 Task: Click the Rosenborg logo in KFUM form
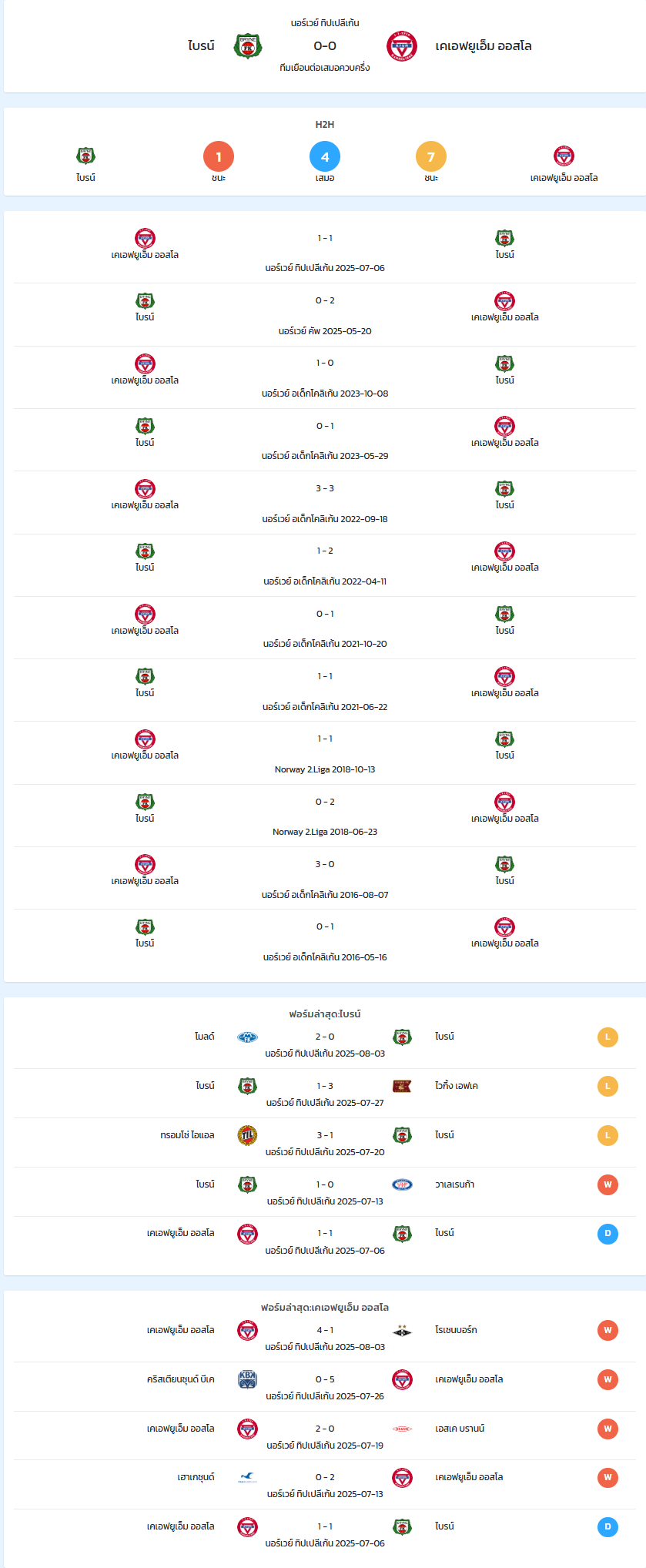402,1331
